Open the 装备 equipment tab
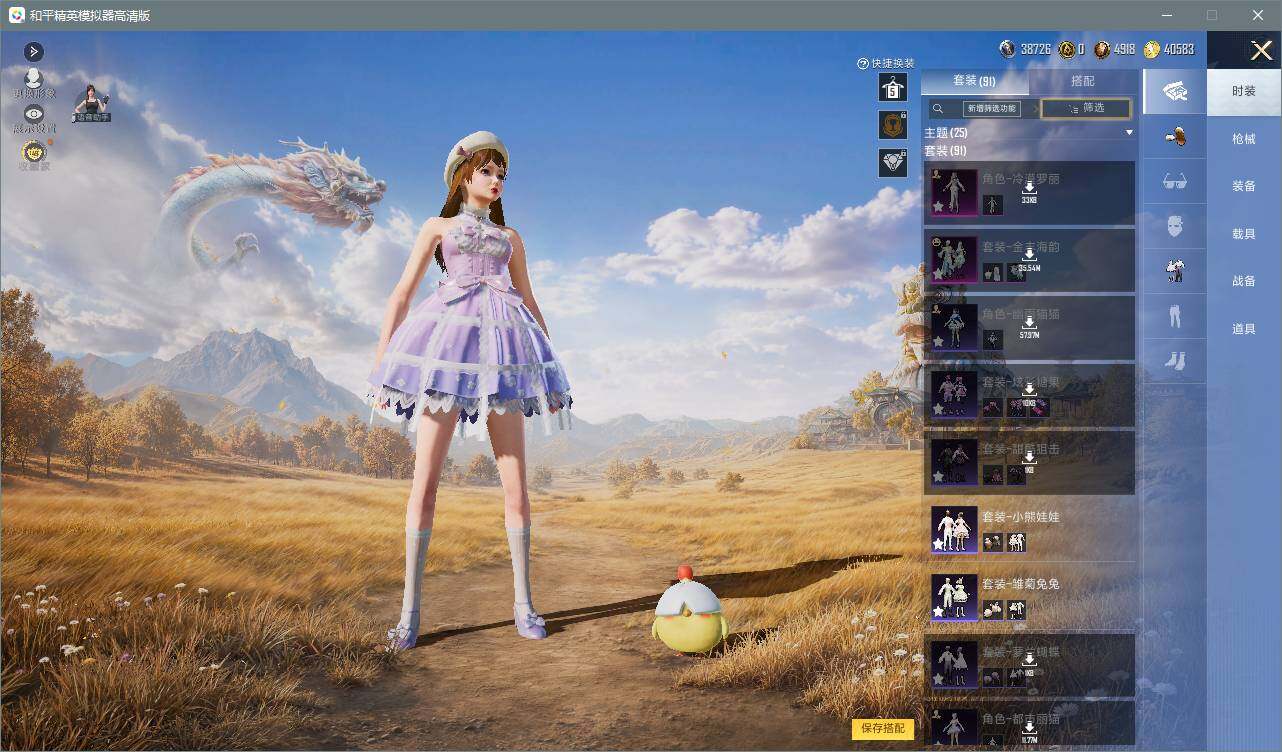Viewport: 1282px width, 752px height. point(1244,186)
